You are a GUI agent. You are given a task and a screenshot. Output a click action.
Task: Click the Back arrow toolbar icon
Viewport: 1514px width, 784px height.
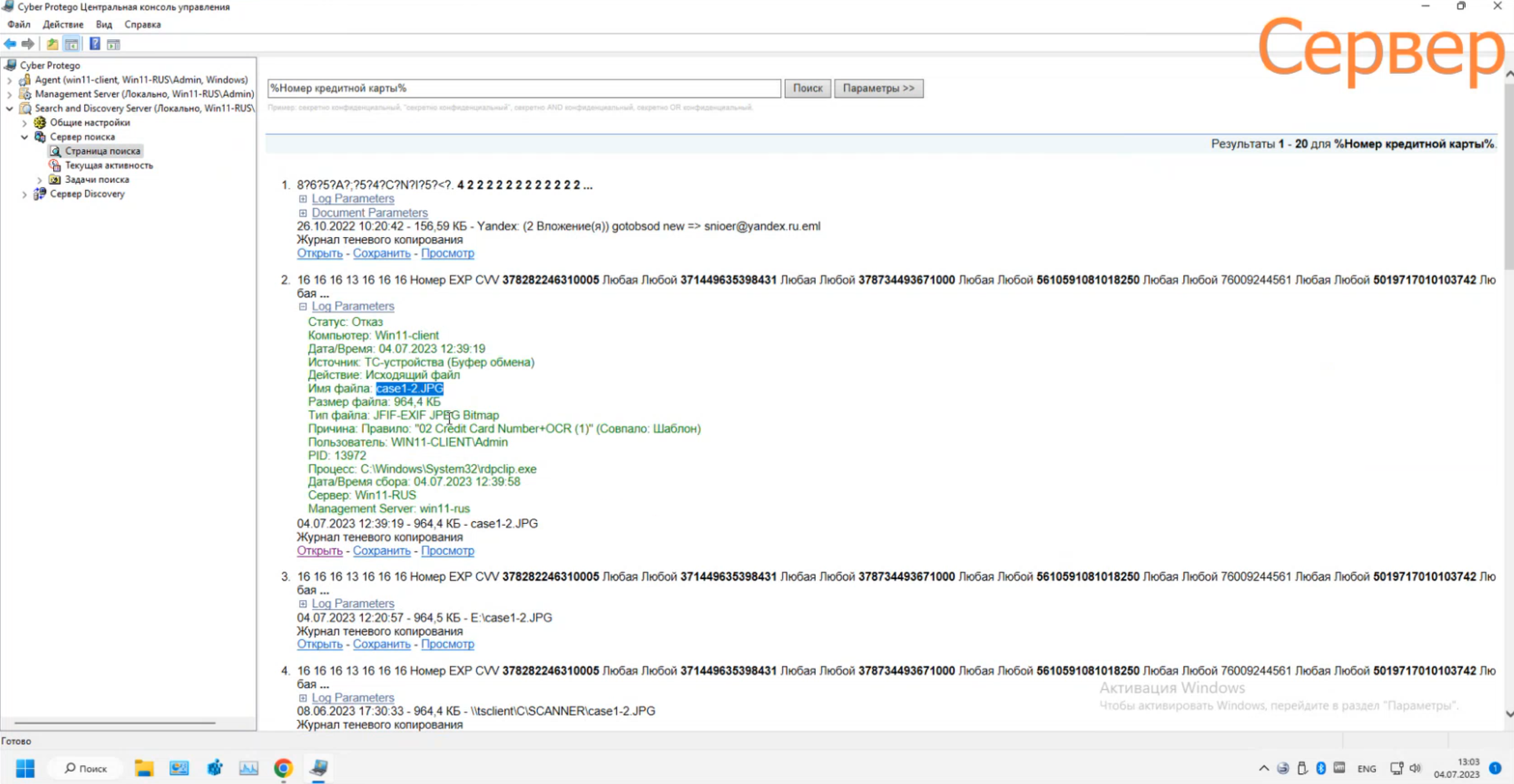point(10,44)
